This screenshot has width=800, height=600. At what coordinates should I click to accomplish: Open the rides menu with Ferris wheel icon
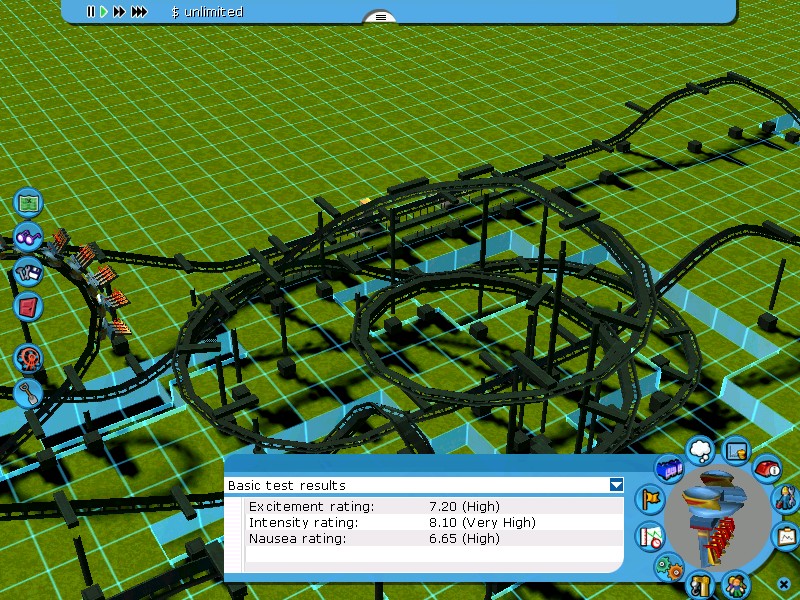[x=28, y=358]
